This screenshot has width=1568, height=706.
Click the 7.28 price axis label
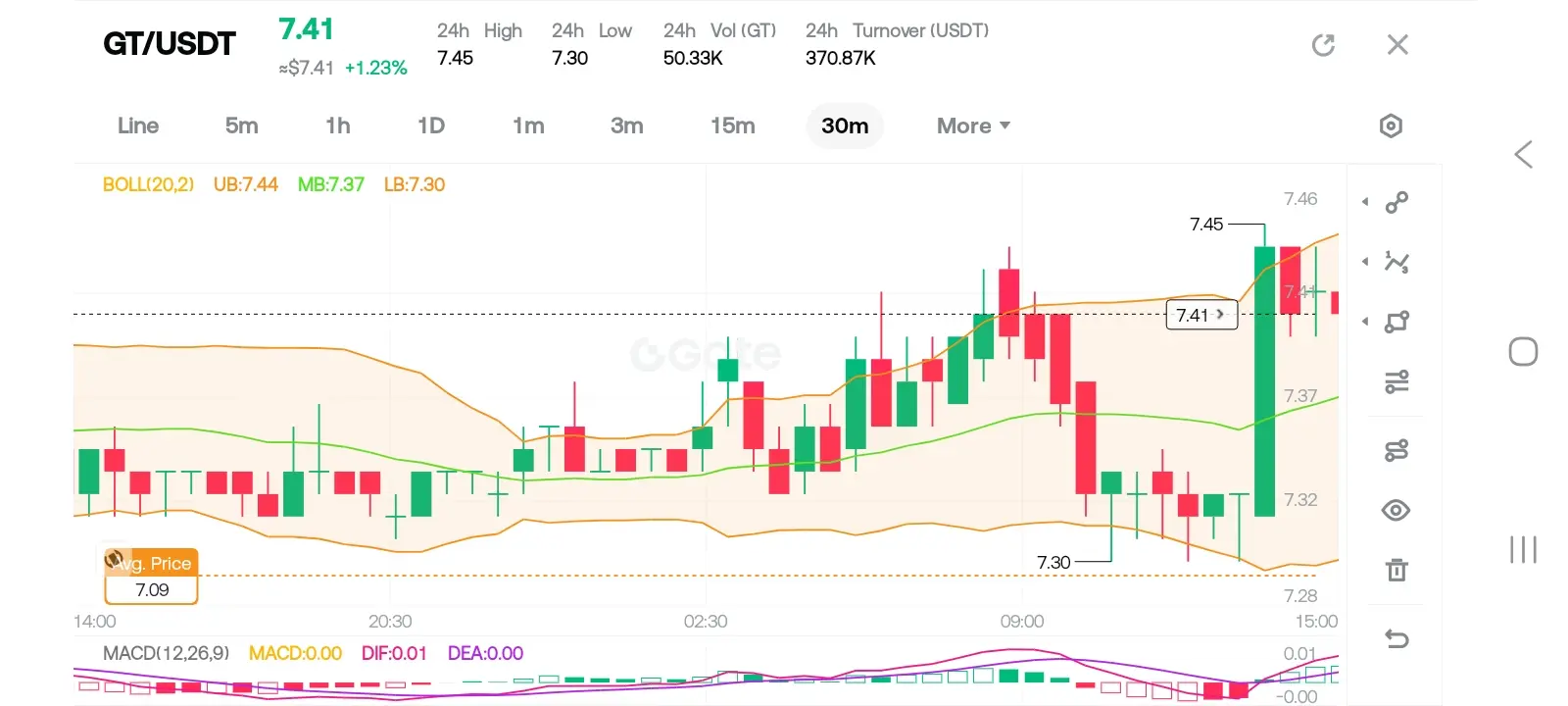(x=1300, y=595)
